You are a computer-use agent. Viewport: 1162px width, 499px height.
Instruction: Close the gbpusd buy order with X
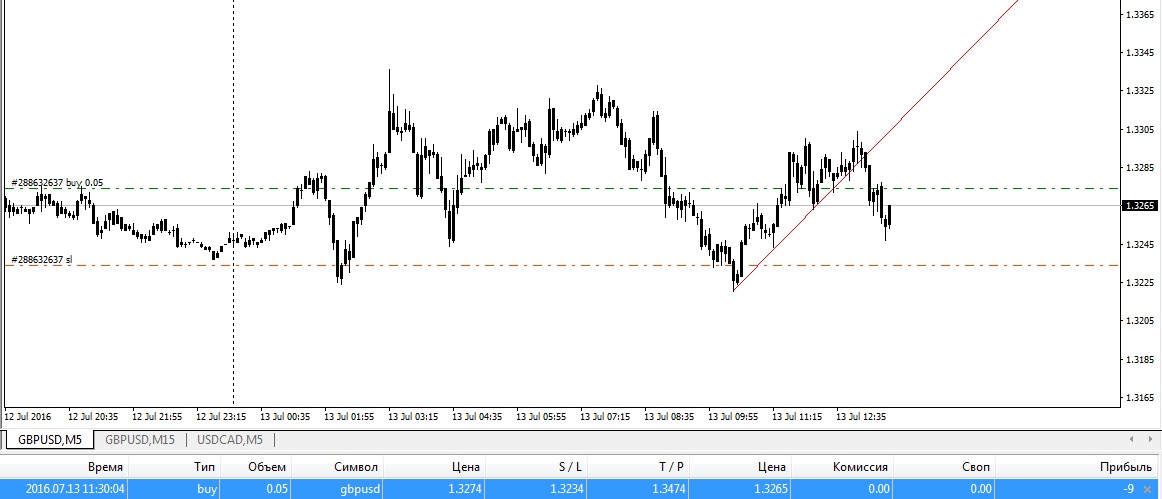click(x=1148, y=489)
